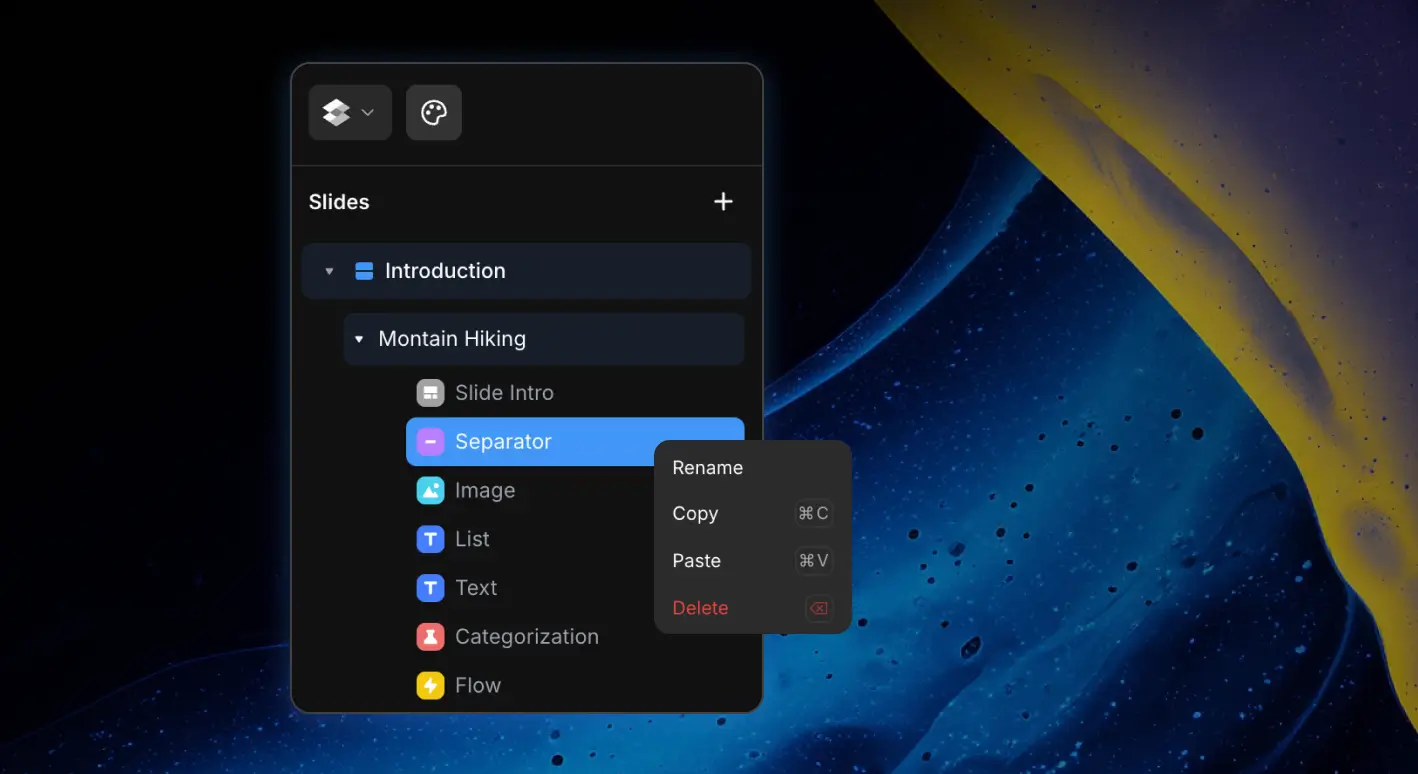Image resolution: width=1418 pixels, height=774 pixels.
Task: Click the stacked layers app logo
Action: coord(337,112)
